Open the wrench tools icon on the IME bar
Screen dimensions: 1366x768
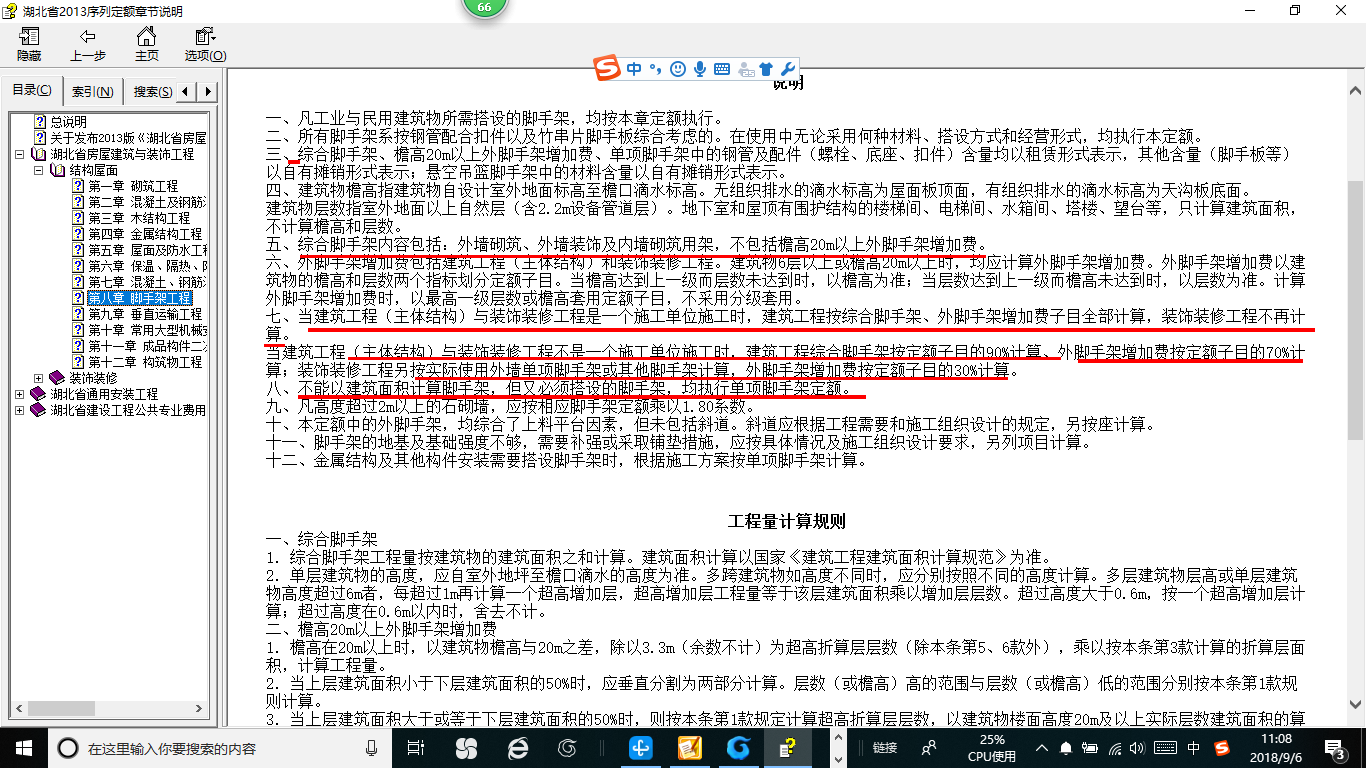tap(788, 69)
